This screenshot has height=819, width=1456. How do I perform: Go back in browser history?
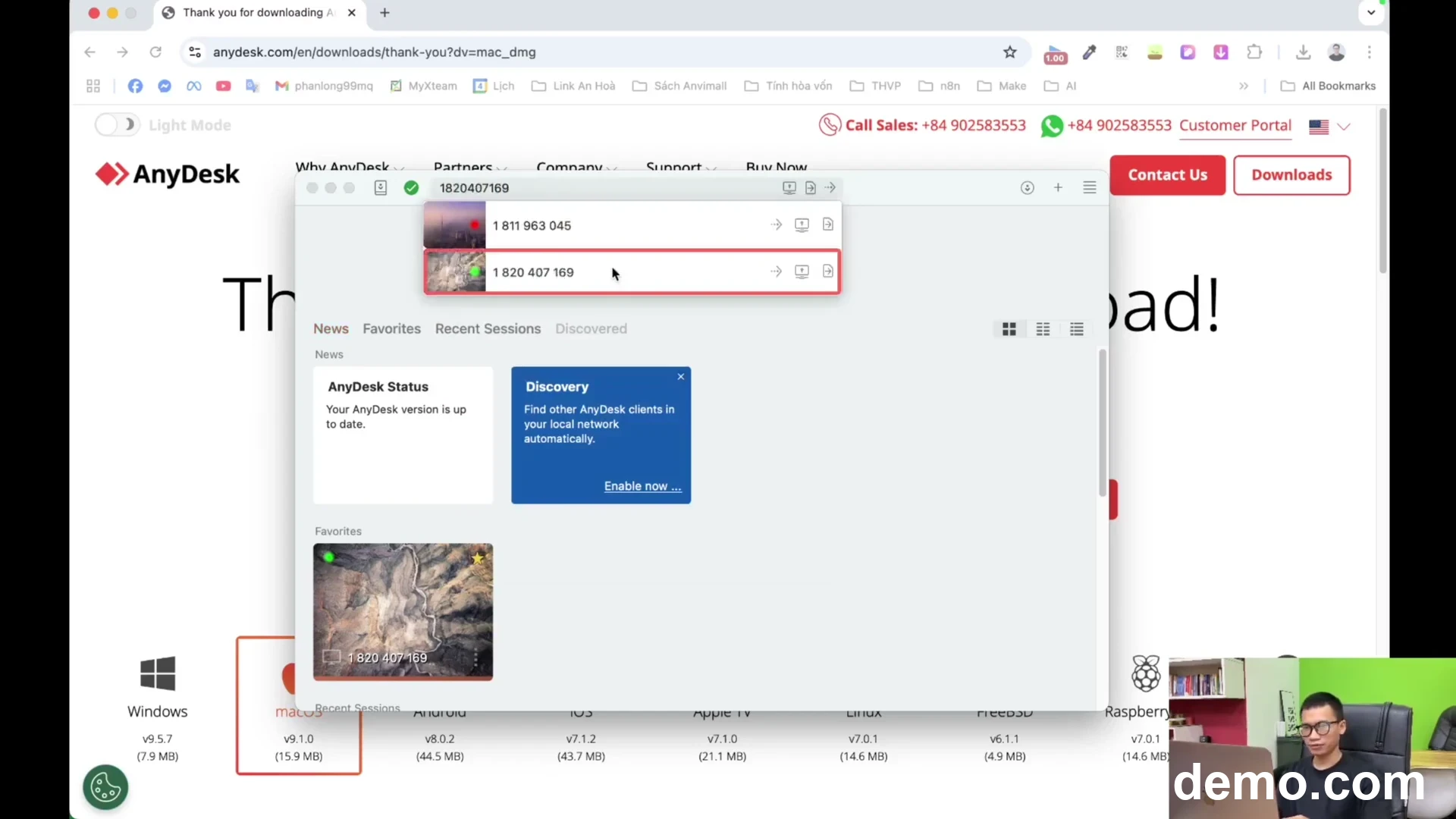pyautogui.click(x=89, y=52)
